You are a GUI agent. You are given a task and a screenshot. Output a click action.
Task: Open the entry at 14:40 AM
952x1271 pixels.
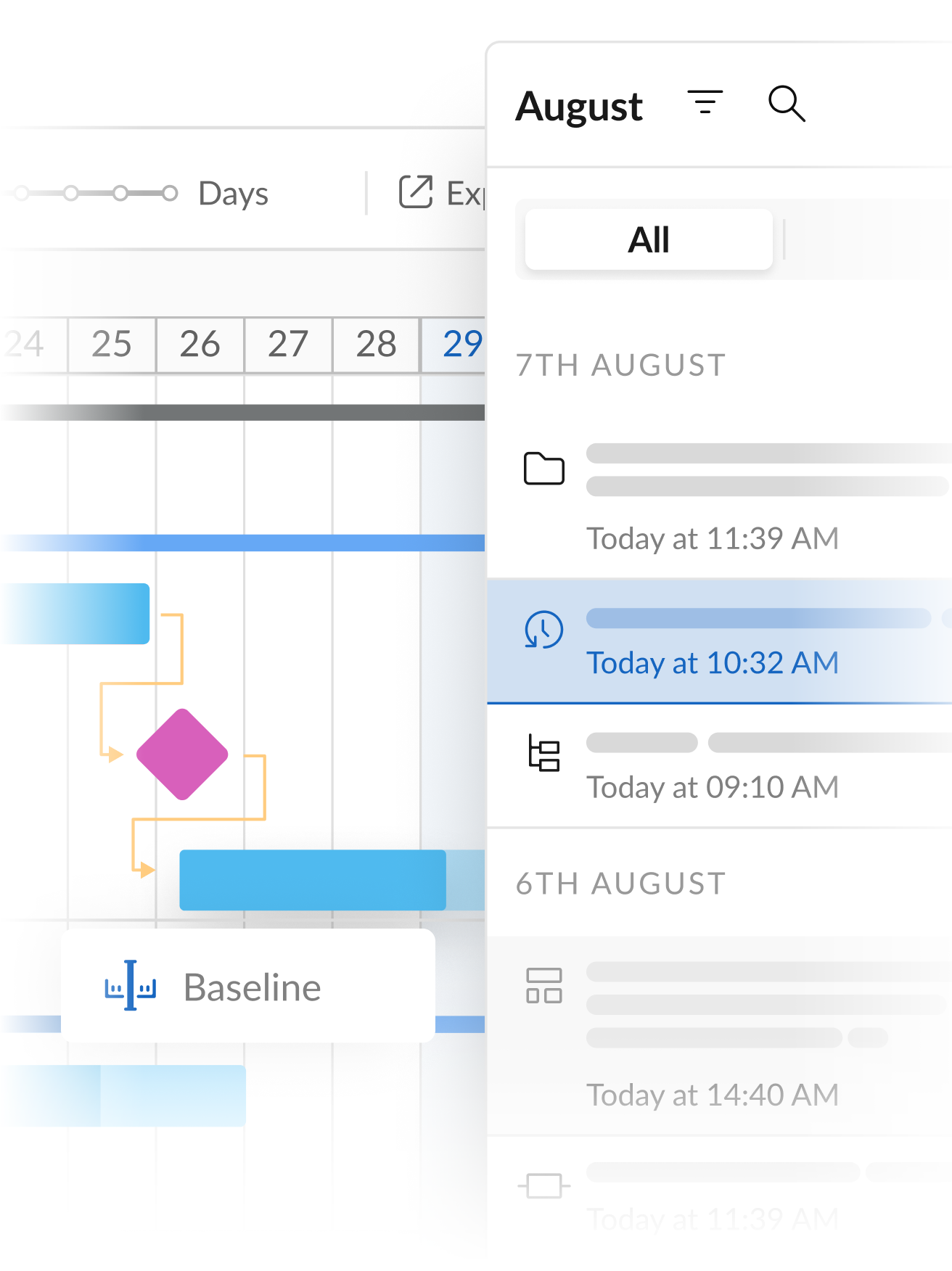(712, 1095)
